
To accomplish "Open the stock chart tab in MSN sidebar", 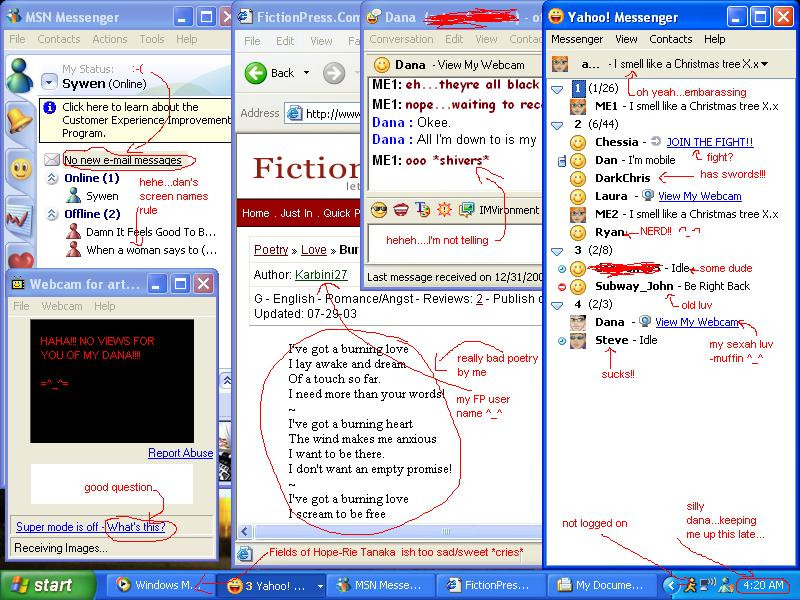I will [x=19, y=219].
